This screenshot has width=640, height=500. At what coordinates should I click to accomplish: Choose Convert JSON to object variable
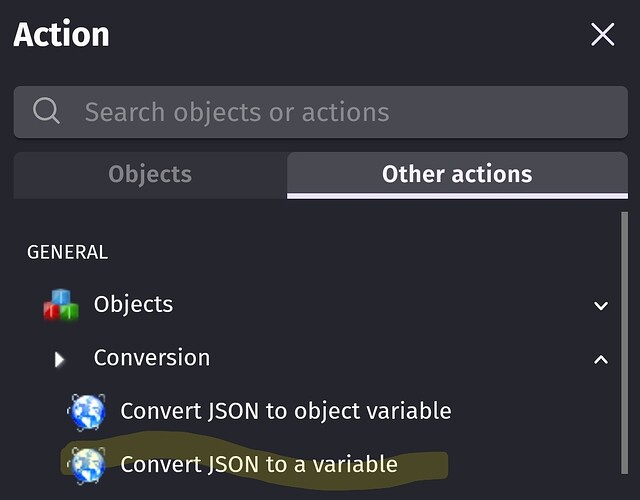coord(286,411)
